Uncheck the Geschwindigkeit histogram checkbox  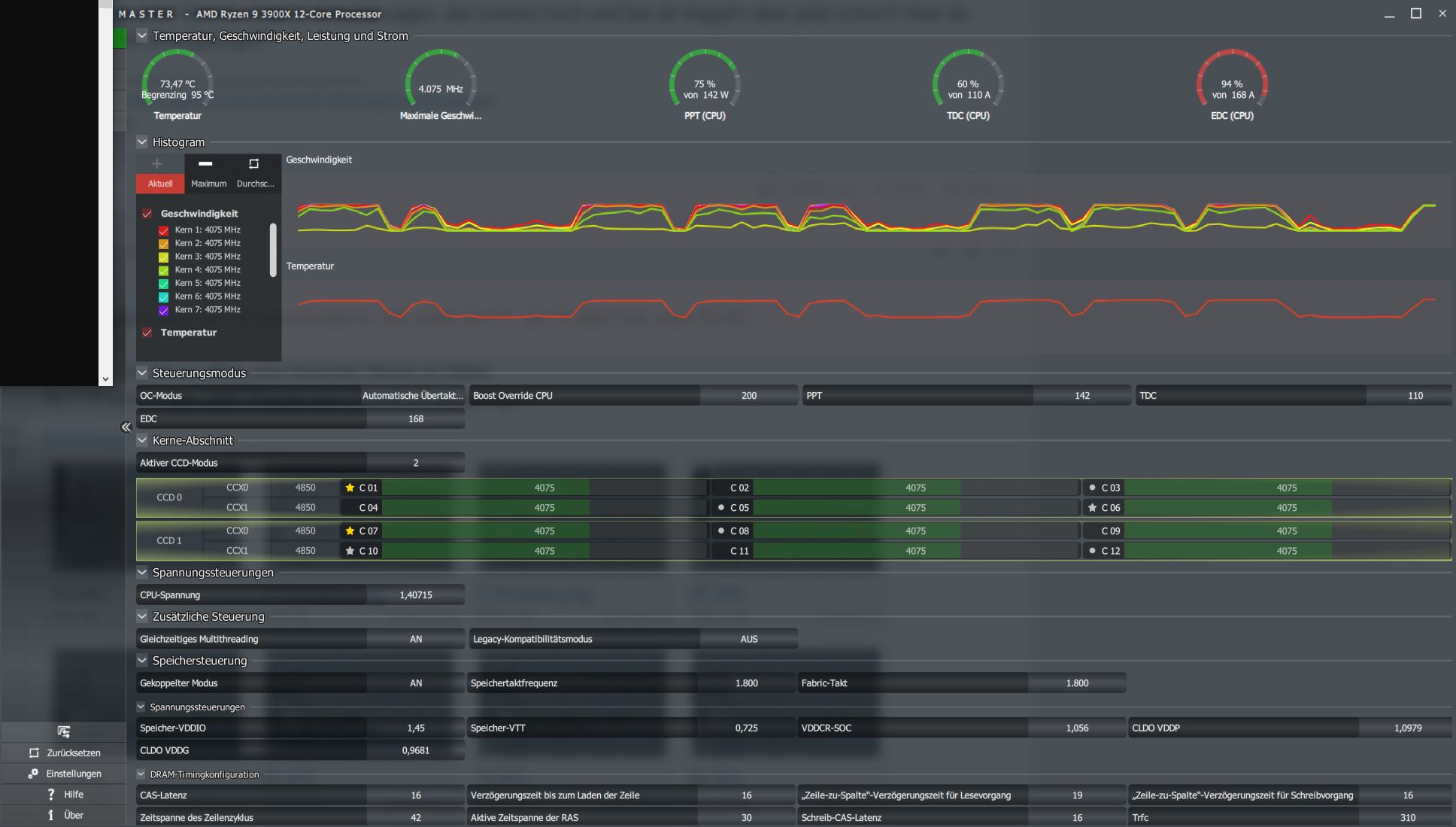coord(147,214)
